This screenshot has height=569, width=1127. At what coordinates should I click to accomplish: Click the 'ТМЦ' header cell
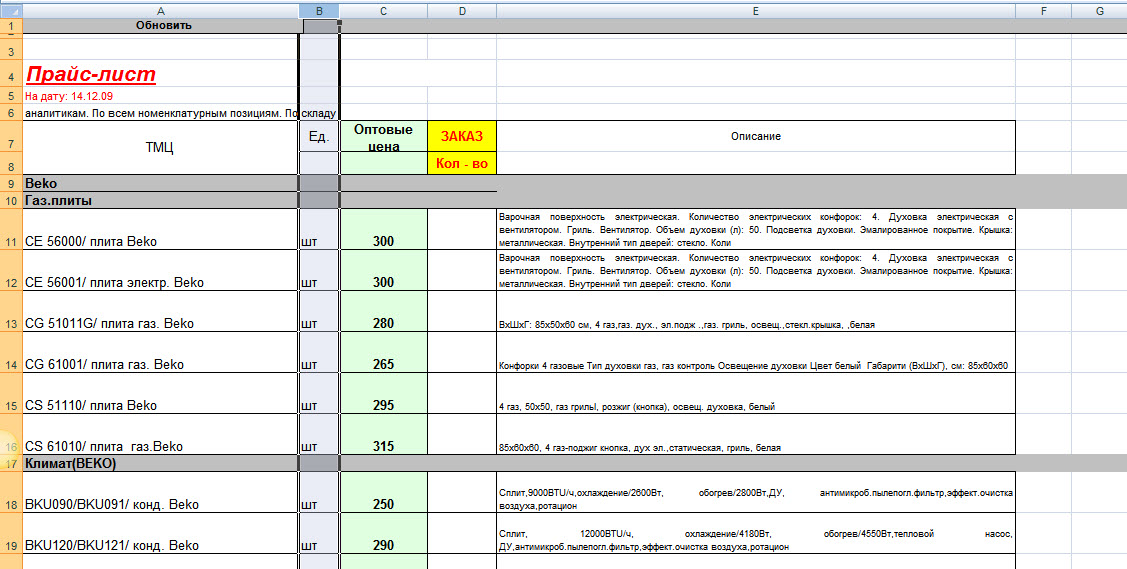tap(160, 147)
